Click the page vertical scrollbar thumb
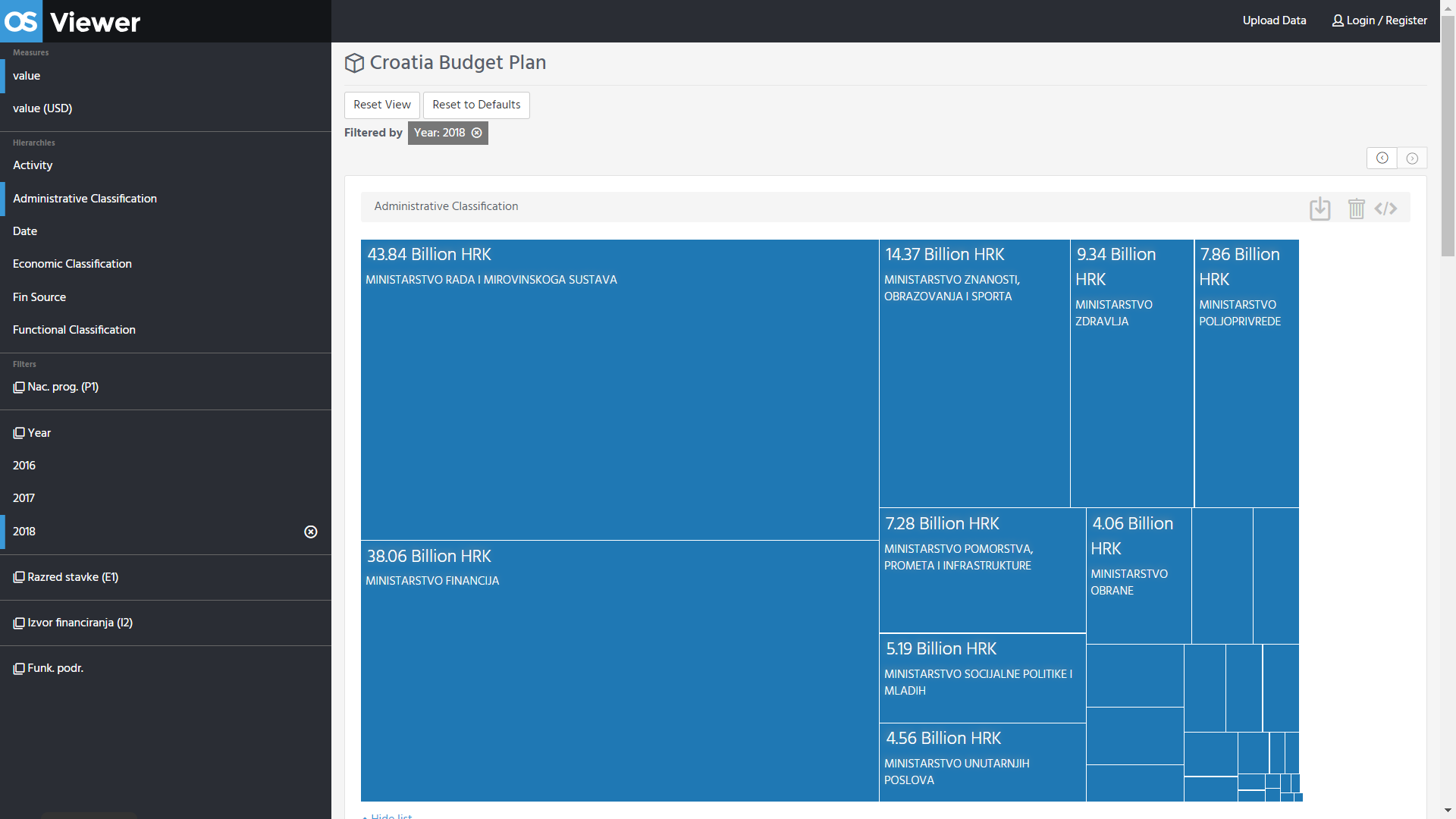This screenshot has height=819, width=1456. [1448, 136]
